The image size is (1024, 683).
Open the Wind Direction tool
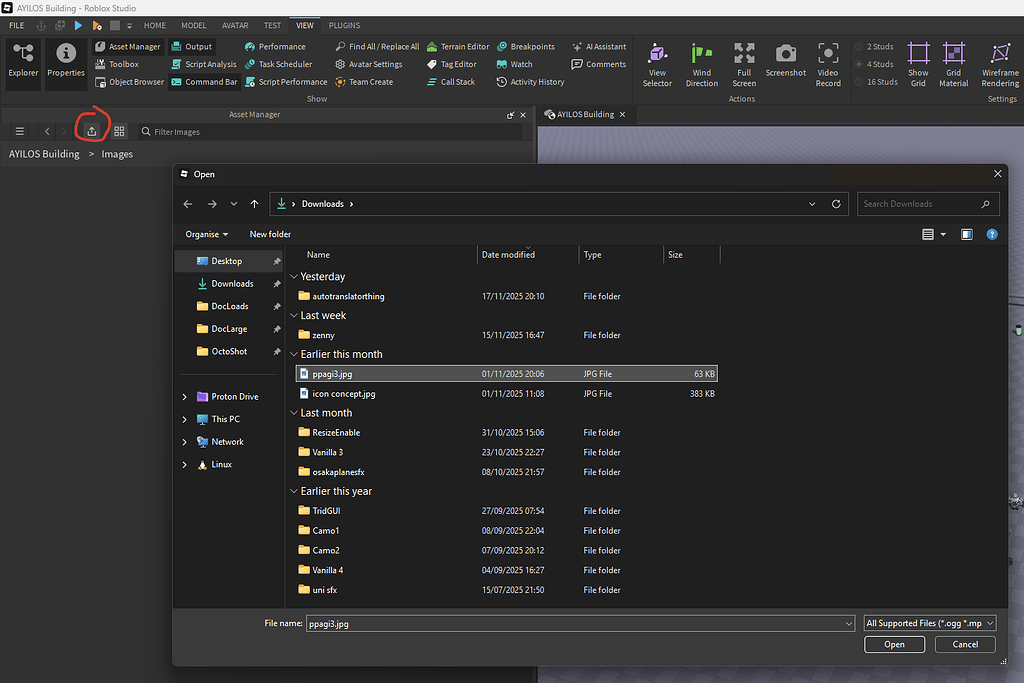tap(701, 64)
